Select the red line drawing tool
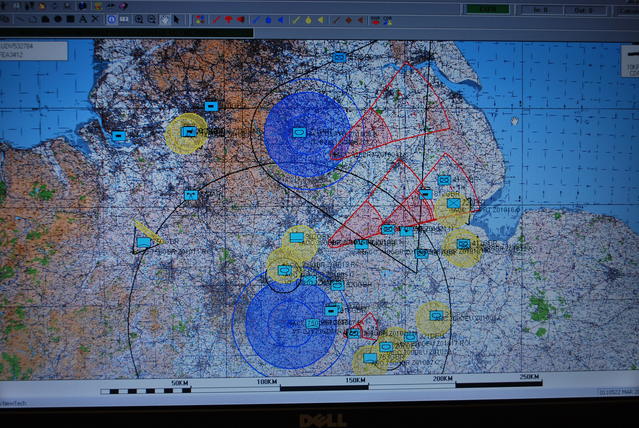639x428 pixels. coord(213,19)
